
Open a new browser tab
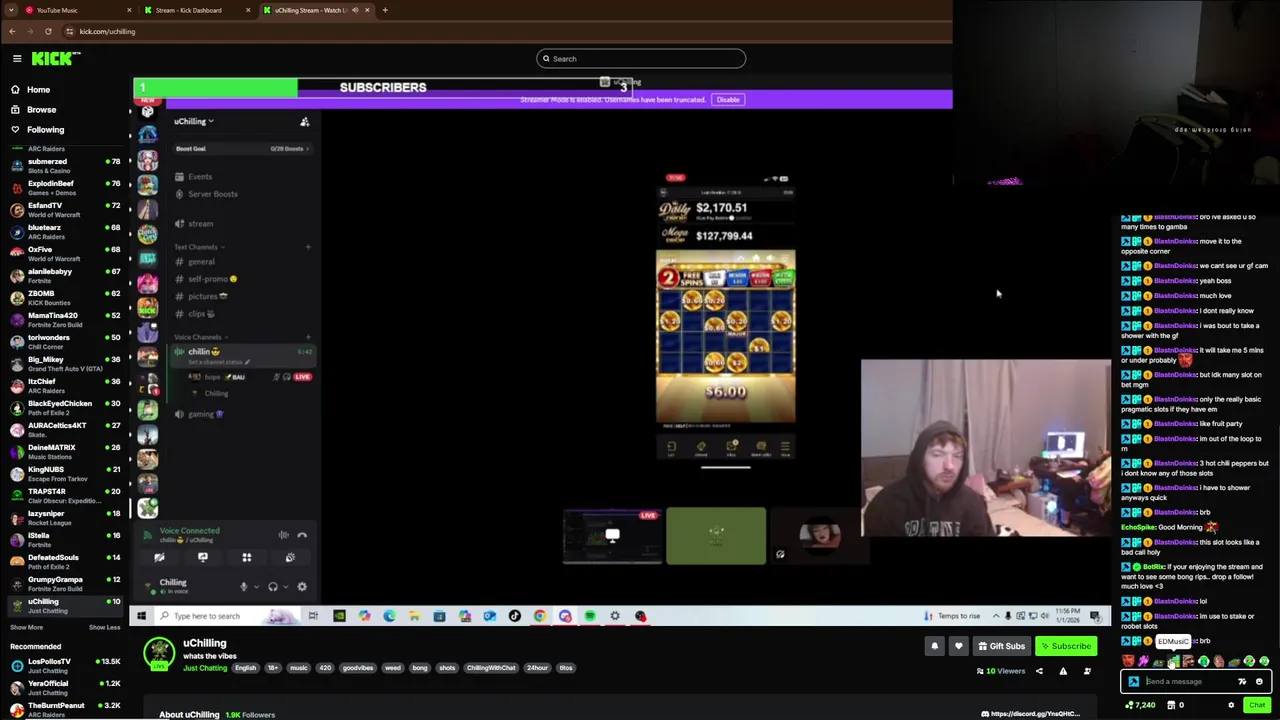click(x=385, y=10)
